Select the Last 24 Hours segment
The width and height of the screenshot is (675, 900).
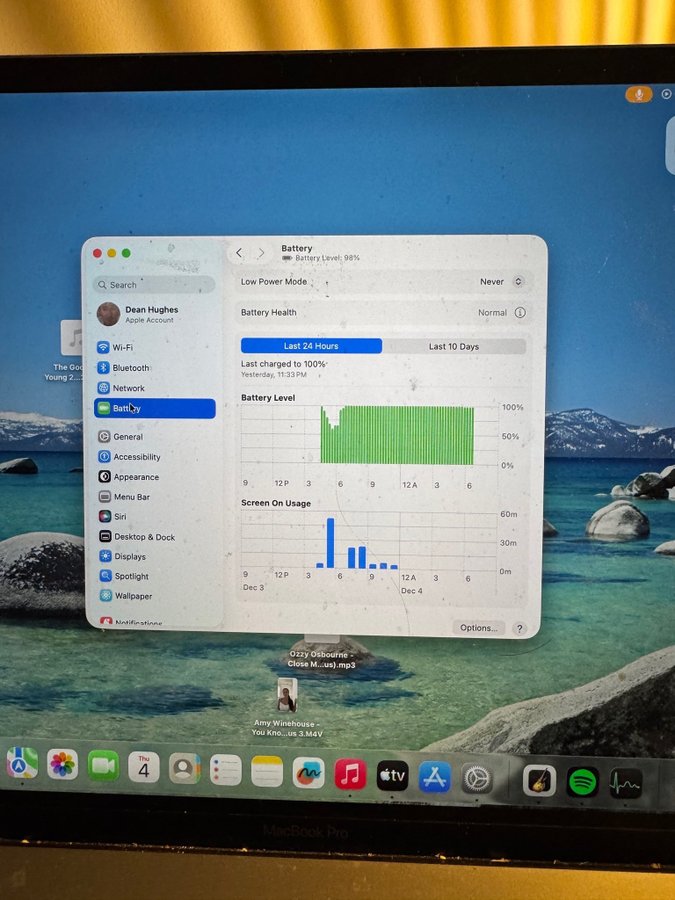click(x=311, y=346)
